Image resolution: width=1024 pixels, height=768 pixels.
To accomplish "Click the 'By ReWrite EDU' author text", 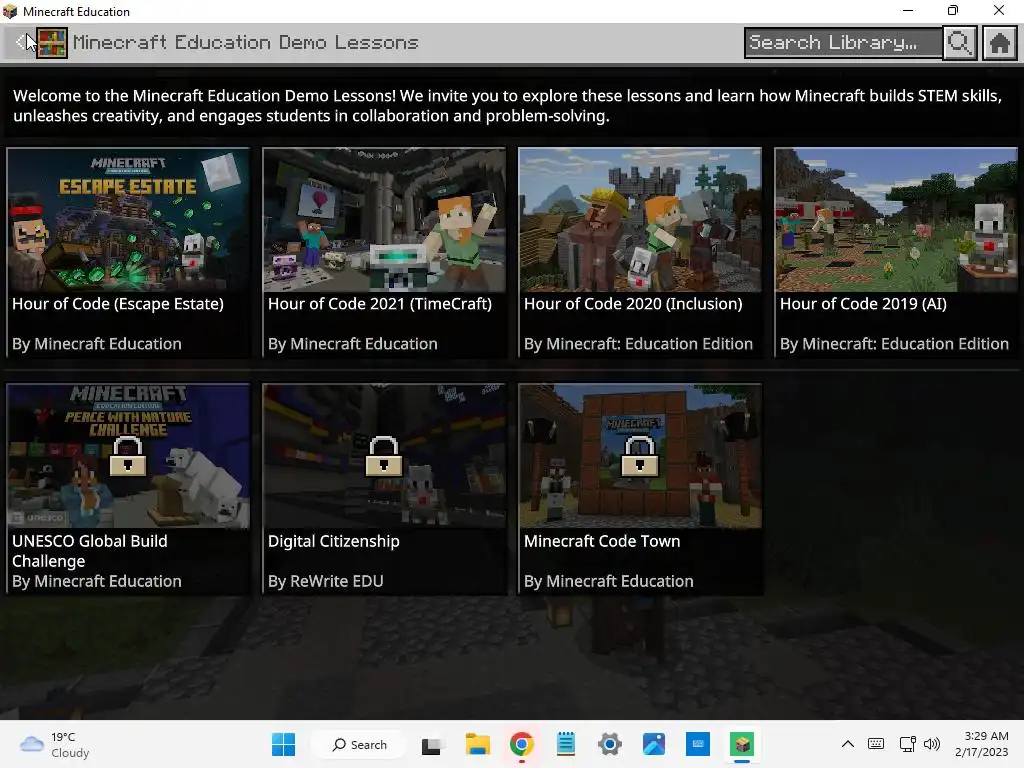I will [325, 581].
